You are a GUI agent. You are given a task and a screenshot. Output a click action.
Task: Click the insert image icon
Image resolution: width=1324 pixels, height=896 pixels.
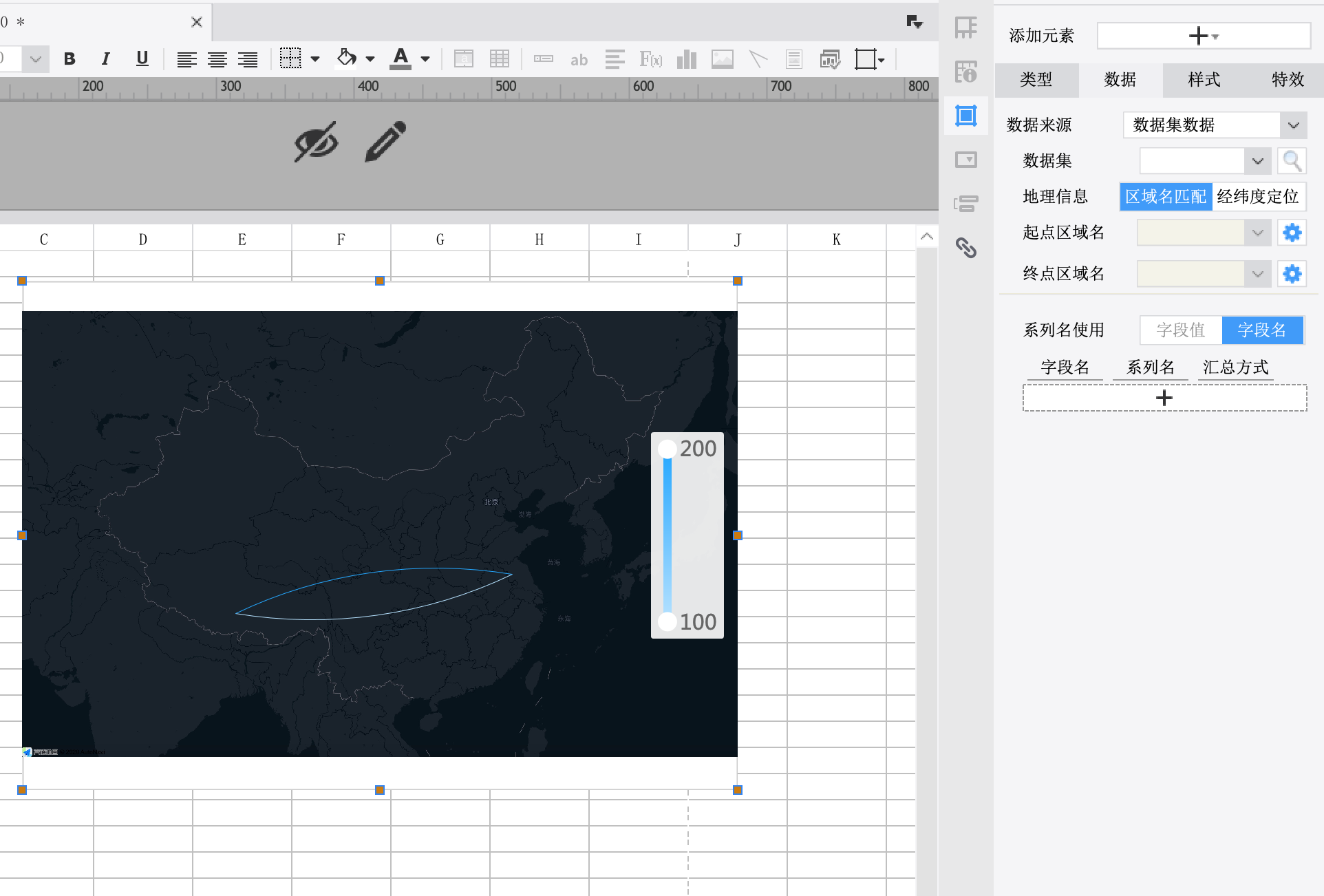pos(722,59)
